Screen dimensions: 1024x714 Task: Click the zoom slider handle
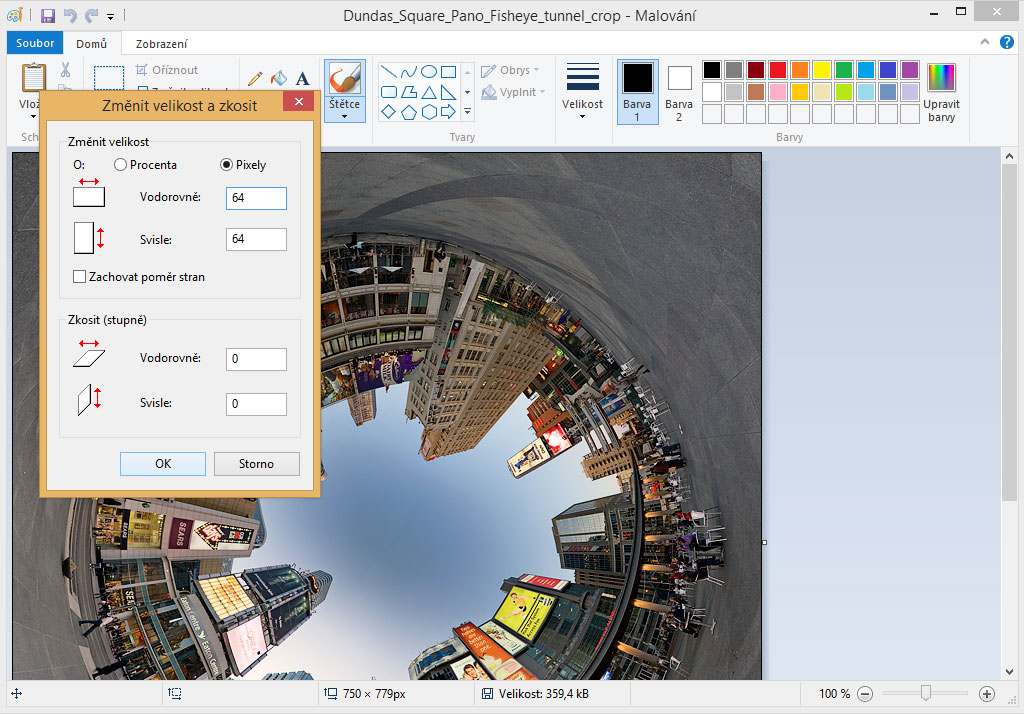pyautogui.click(x=925, y=693)
